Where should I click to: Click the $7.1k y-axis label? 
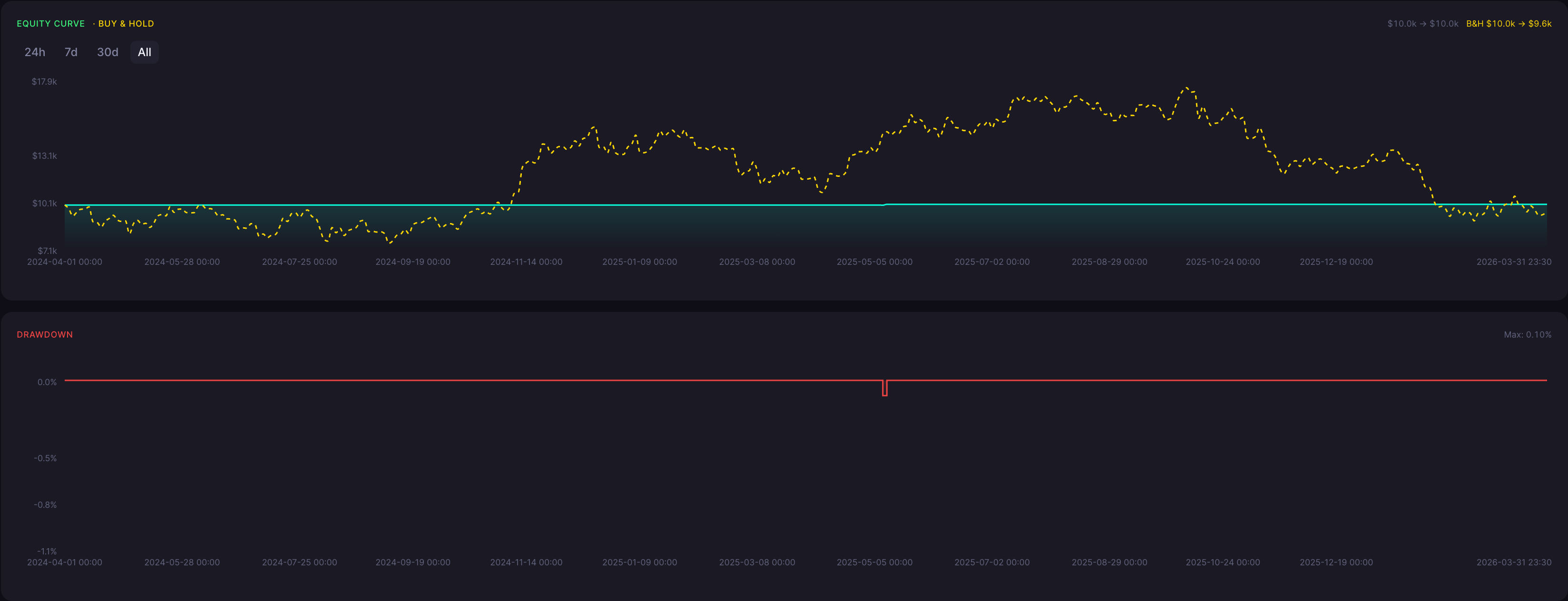(47, 251)
